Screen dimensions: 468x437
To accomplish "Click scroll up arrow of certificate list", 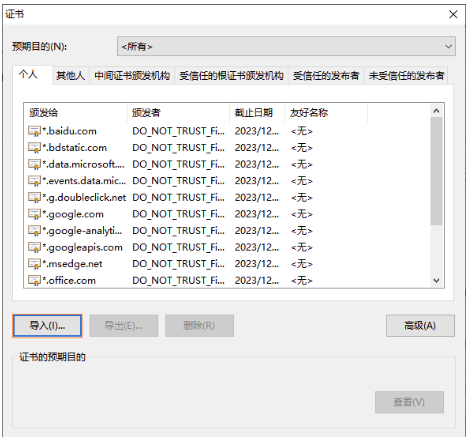I will 436,111.
